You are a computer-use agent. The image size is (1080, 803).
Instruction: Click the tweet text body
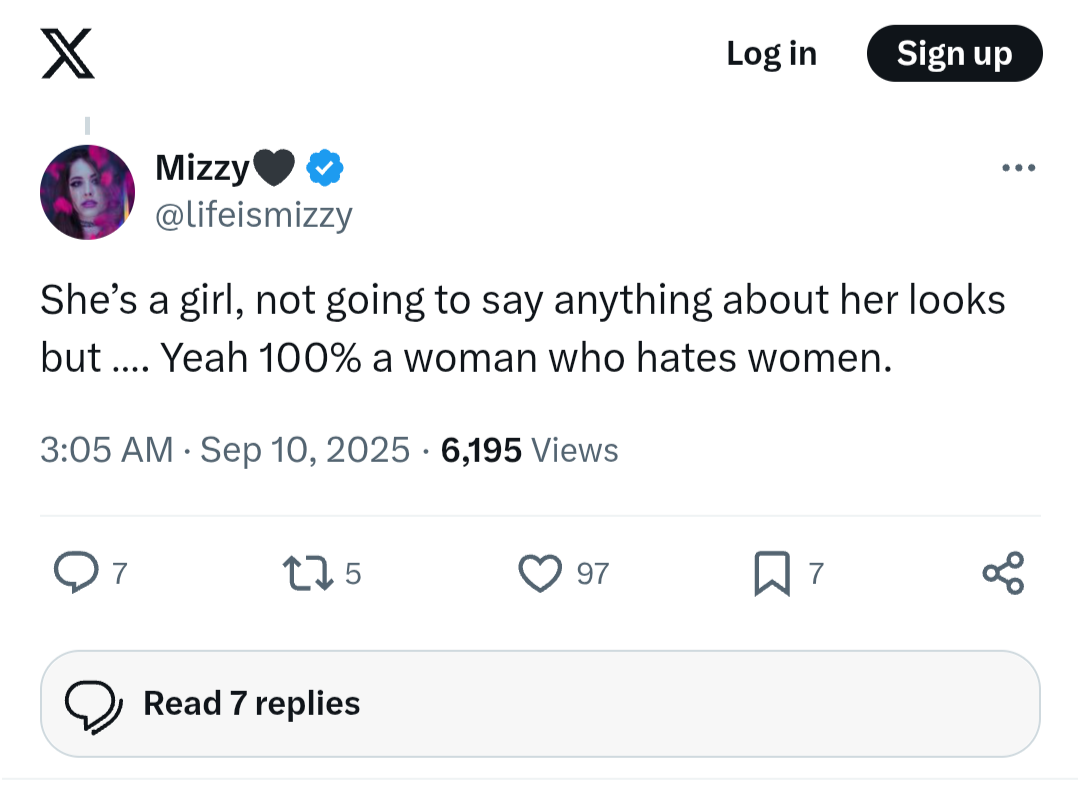coord(522,328)
